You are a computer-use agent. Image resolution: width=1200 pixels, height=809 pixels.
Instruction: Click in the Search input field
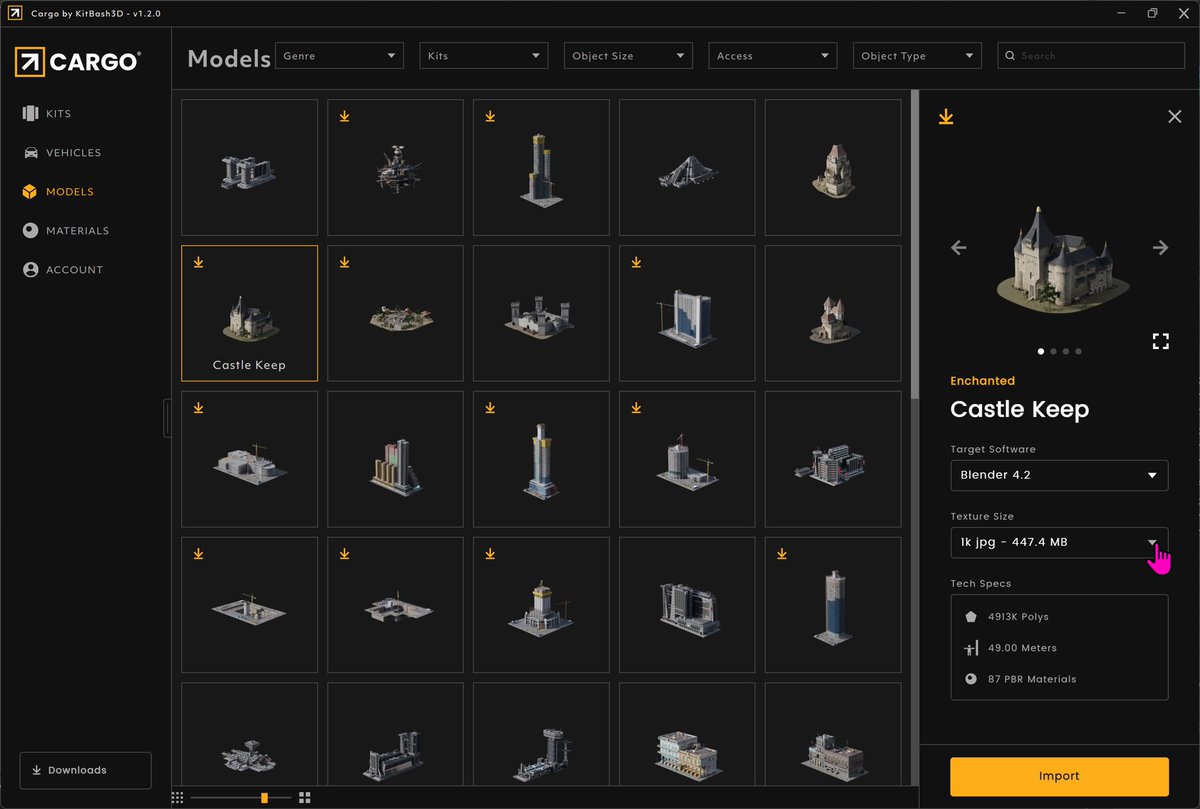1091,56
